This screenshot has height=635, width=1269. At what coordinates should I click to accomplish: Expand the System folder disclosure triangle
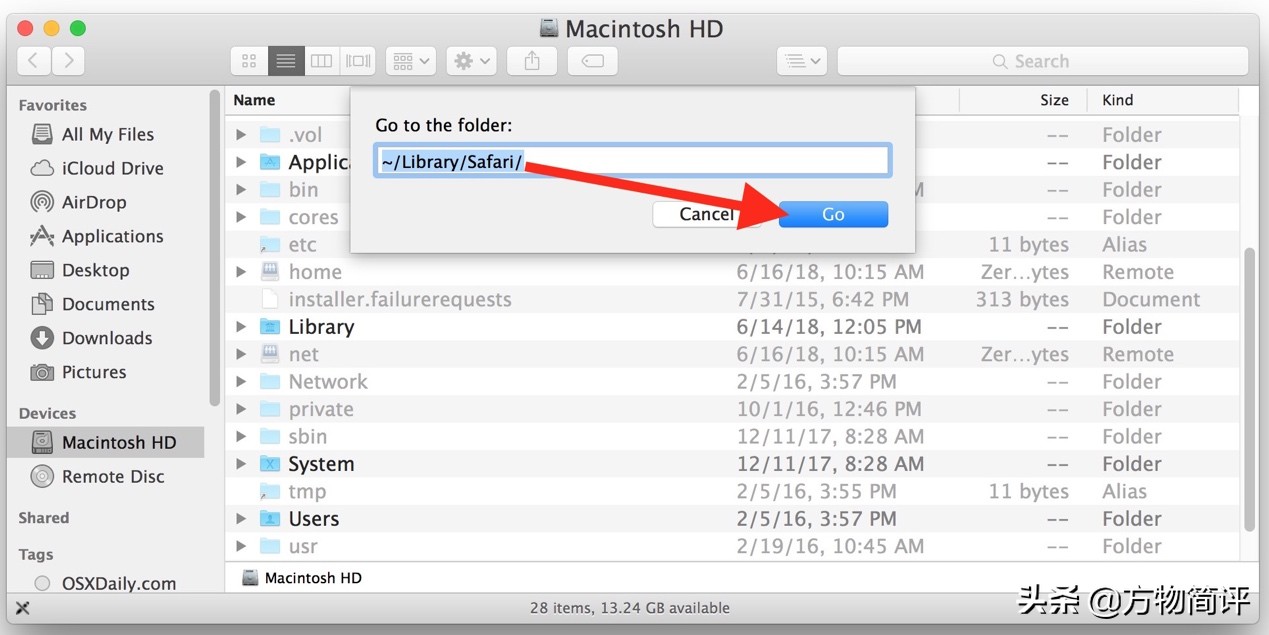point(240,463)
